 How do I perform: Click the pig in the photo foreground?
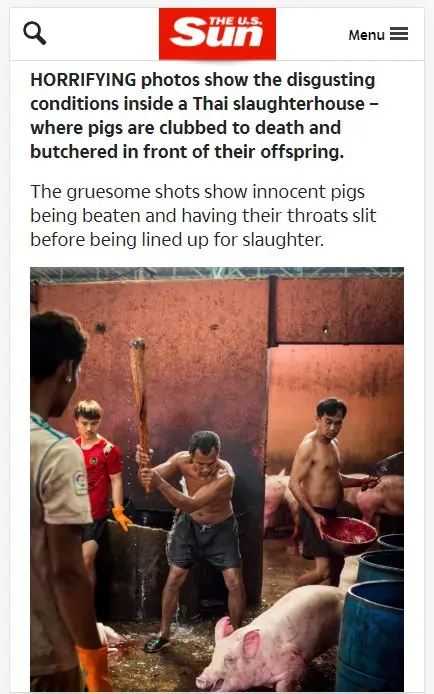coord(270,637)
